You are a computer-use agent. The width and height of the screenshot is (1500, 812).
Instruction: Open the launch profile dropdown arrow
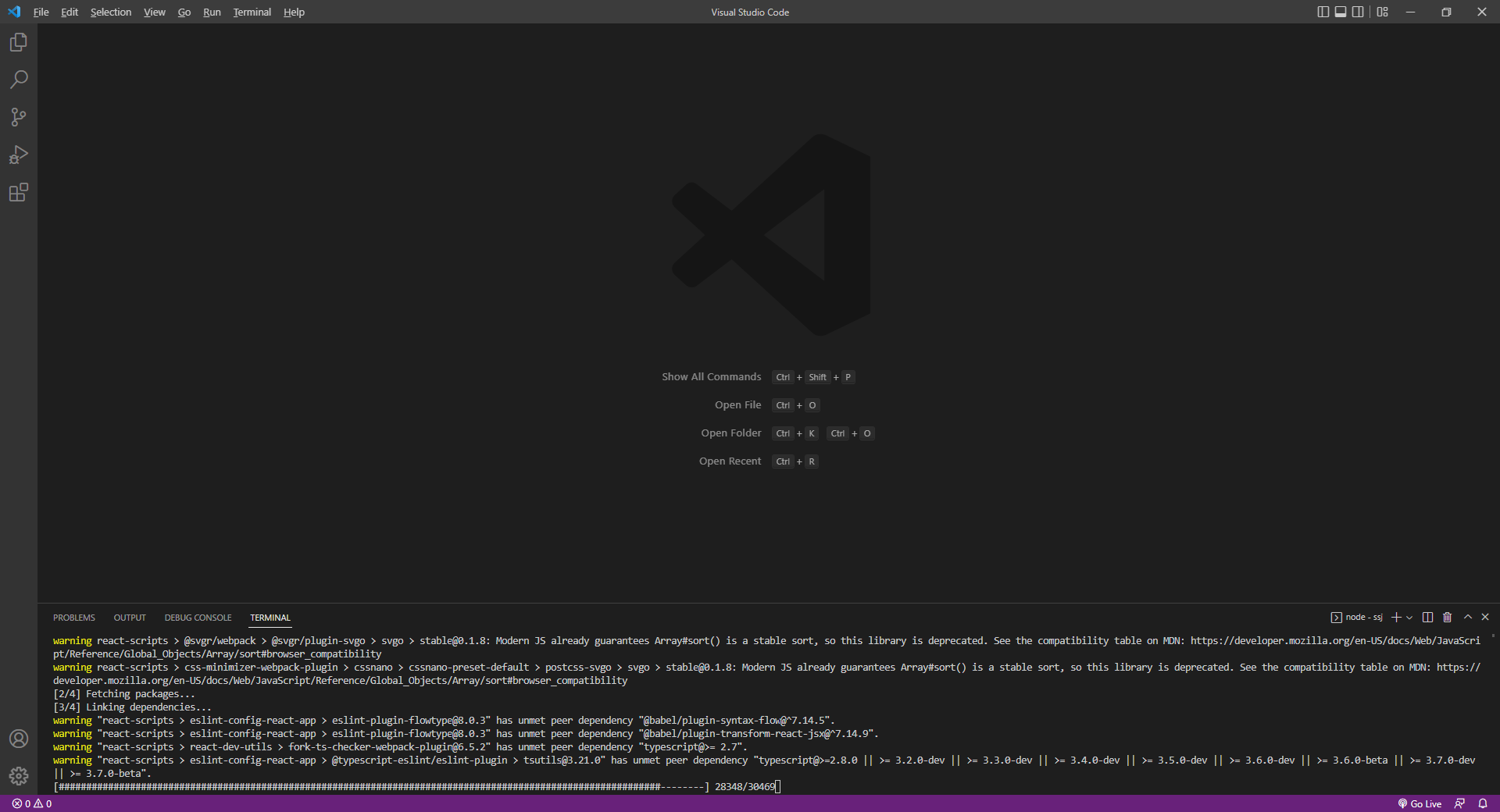coord(1409,618)
